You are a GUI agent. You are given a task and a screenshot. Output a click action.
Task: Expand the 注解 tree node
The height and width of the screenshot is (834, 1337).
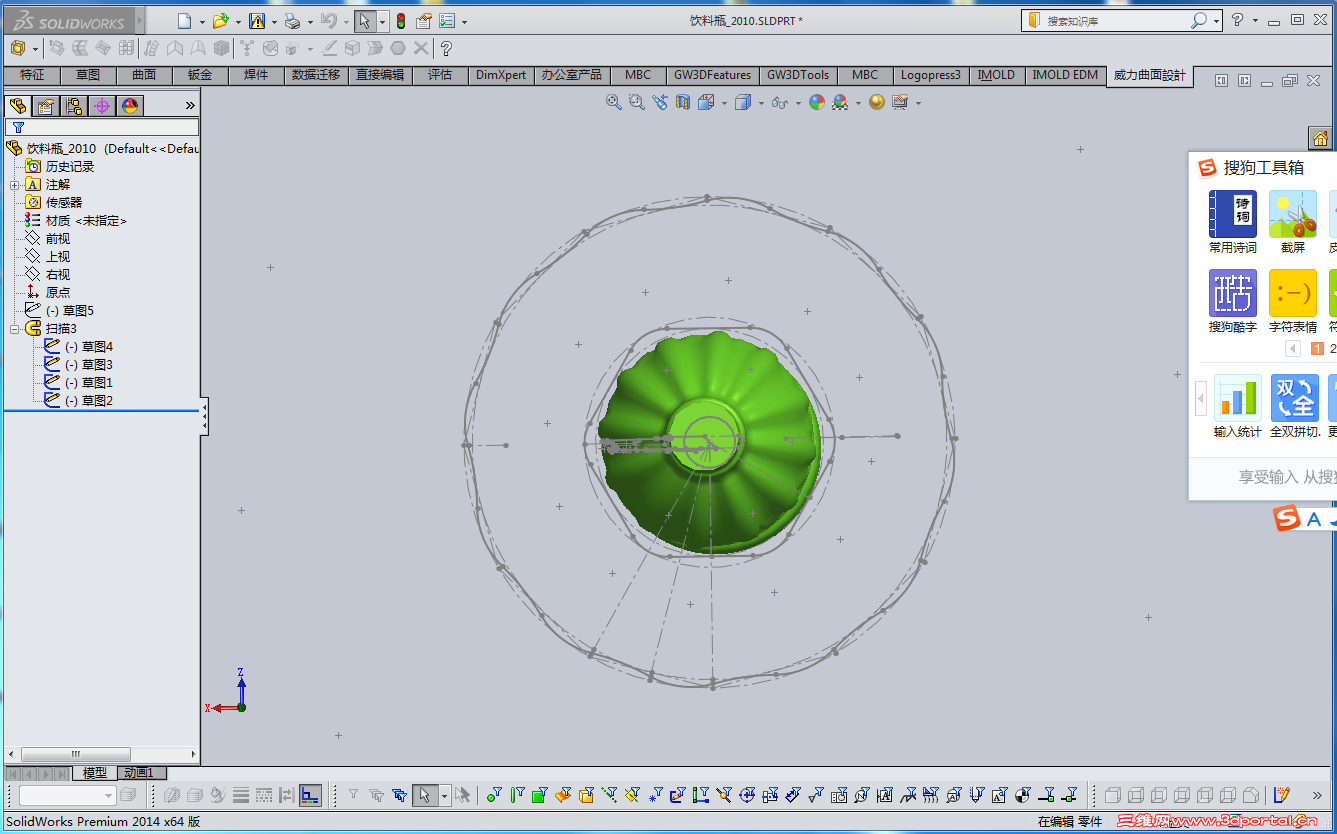pyautogui.click(x=15, y=185)
